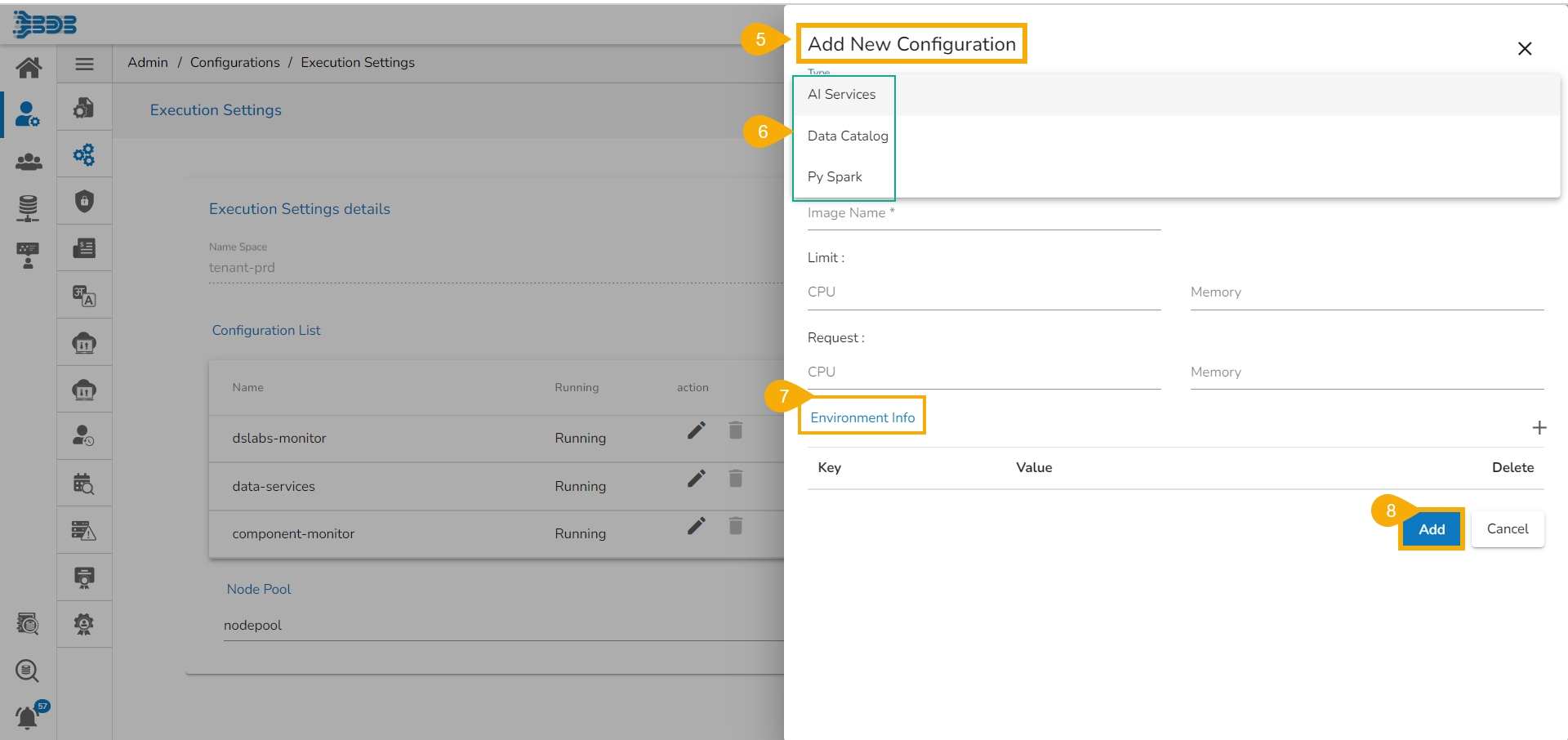The height and width of the screenshot is (740, 1568).
Task: Focus the Request Memory field
Action: (1367, 372)
